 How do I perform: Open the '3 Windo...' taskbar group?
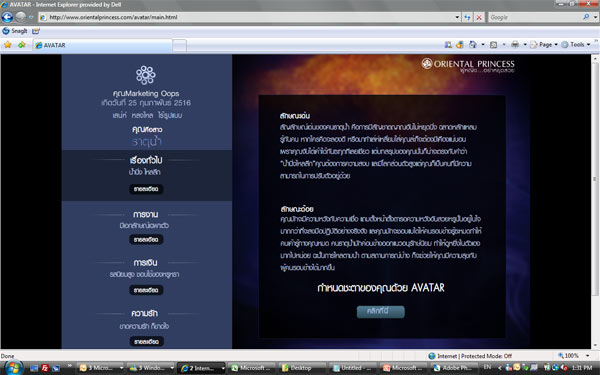[x=151, y=368]
